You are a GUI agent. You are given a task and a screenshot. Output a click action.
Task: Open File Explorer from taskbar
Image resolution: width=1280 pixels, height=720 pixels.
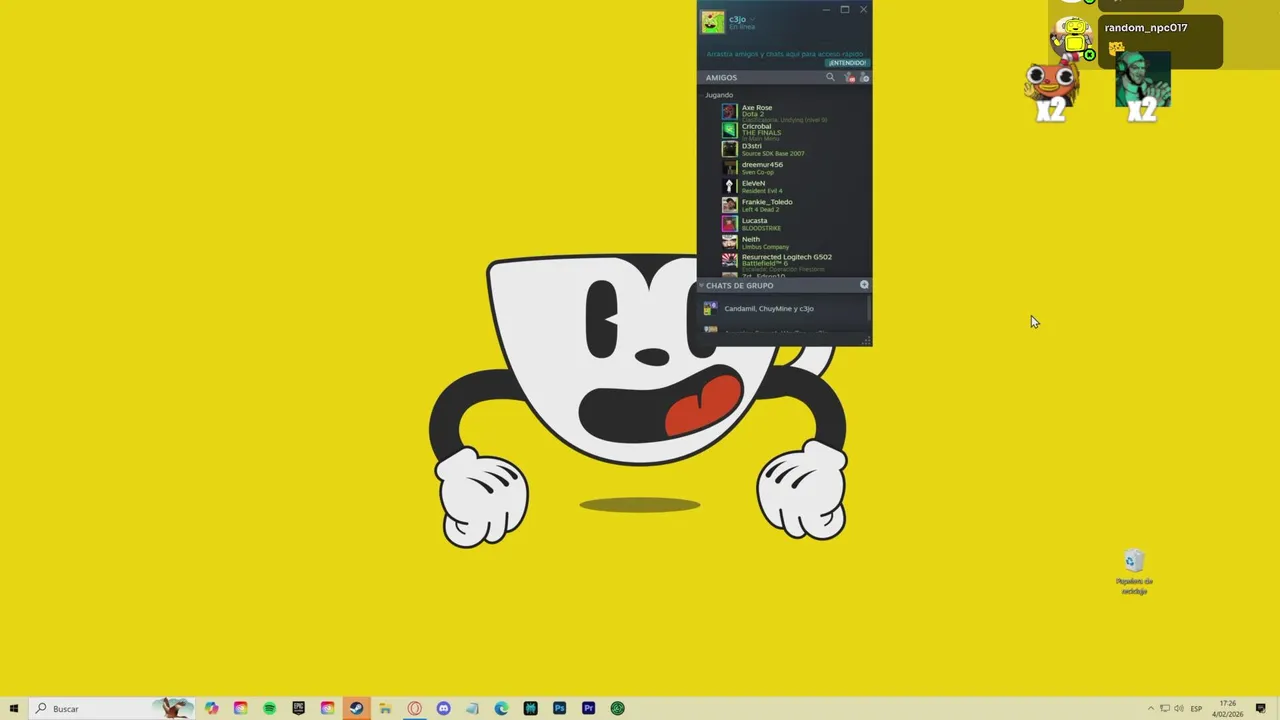tap(385, 708)
